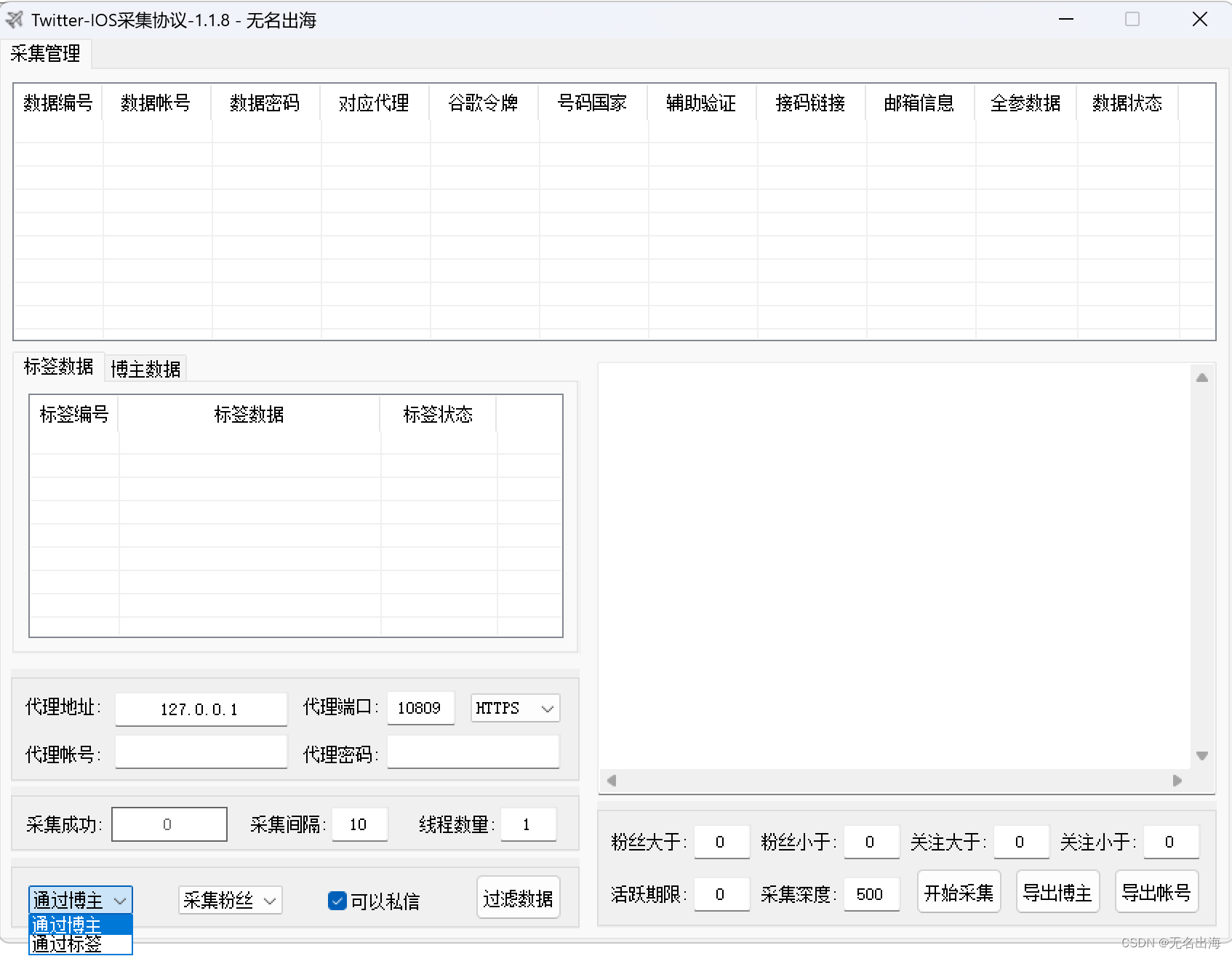Click the 对应代理 column header
This screenshot has width=1232, height=956.
[x=375, y=103]
